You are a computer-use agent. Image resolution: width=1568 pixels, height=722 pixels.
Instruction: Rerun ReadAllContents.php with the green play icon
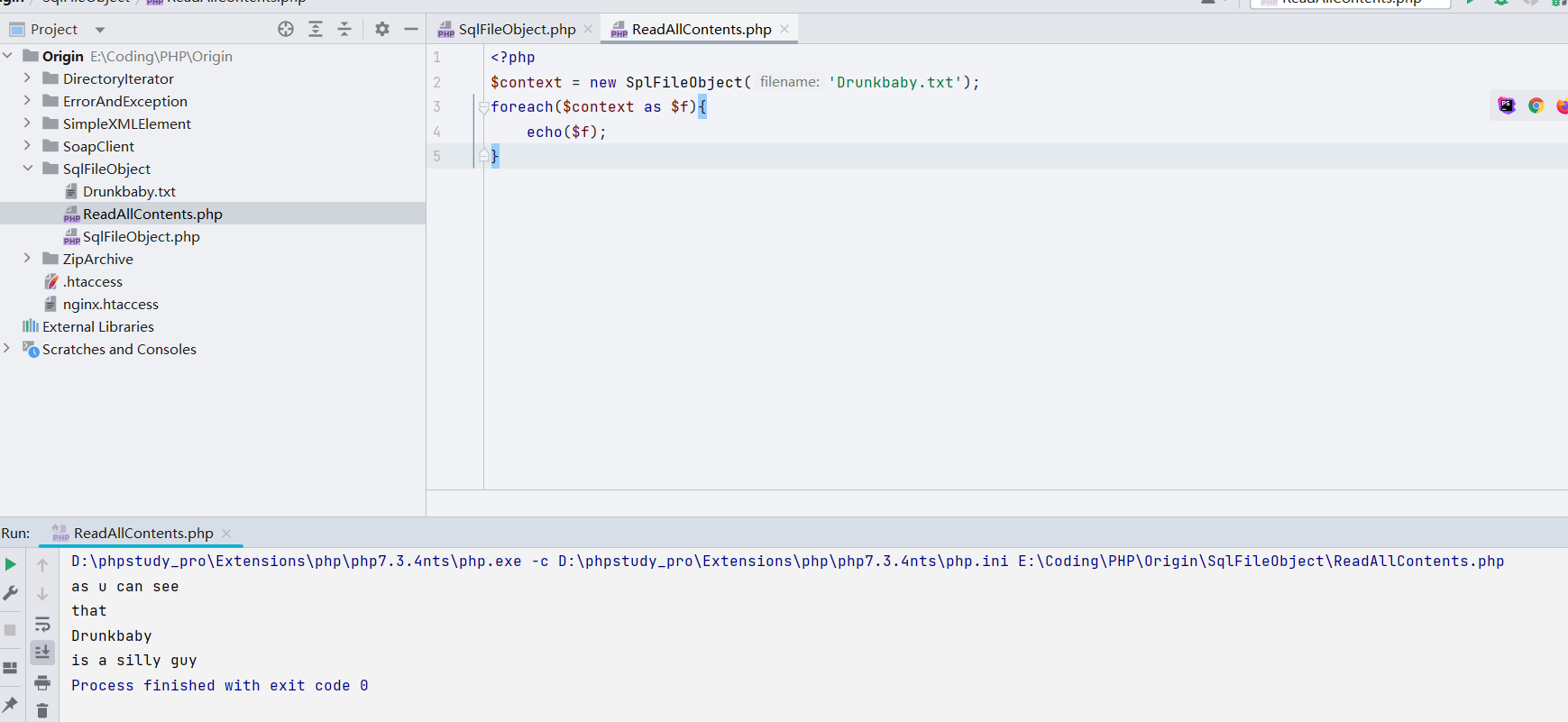(x=11, y=564)
